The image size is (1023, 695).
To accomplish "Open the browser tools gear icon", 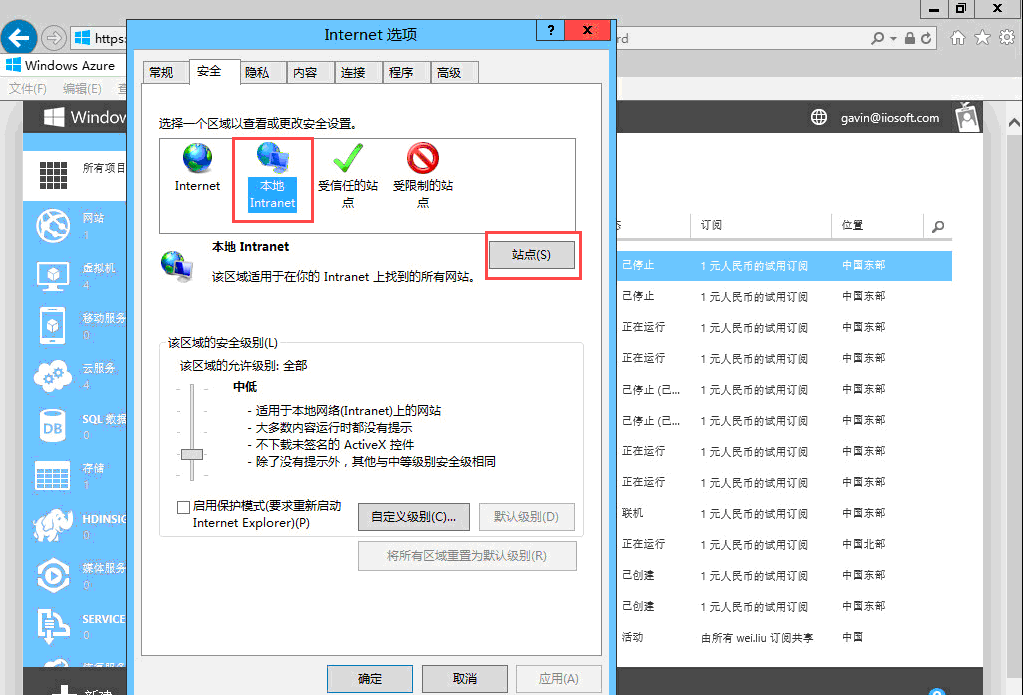I will click(1007, 38).
